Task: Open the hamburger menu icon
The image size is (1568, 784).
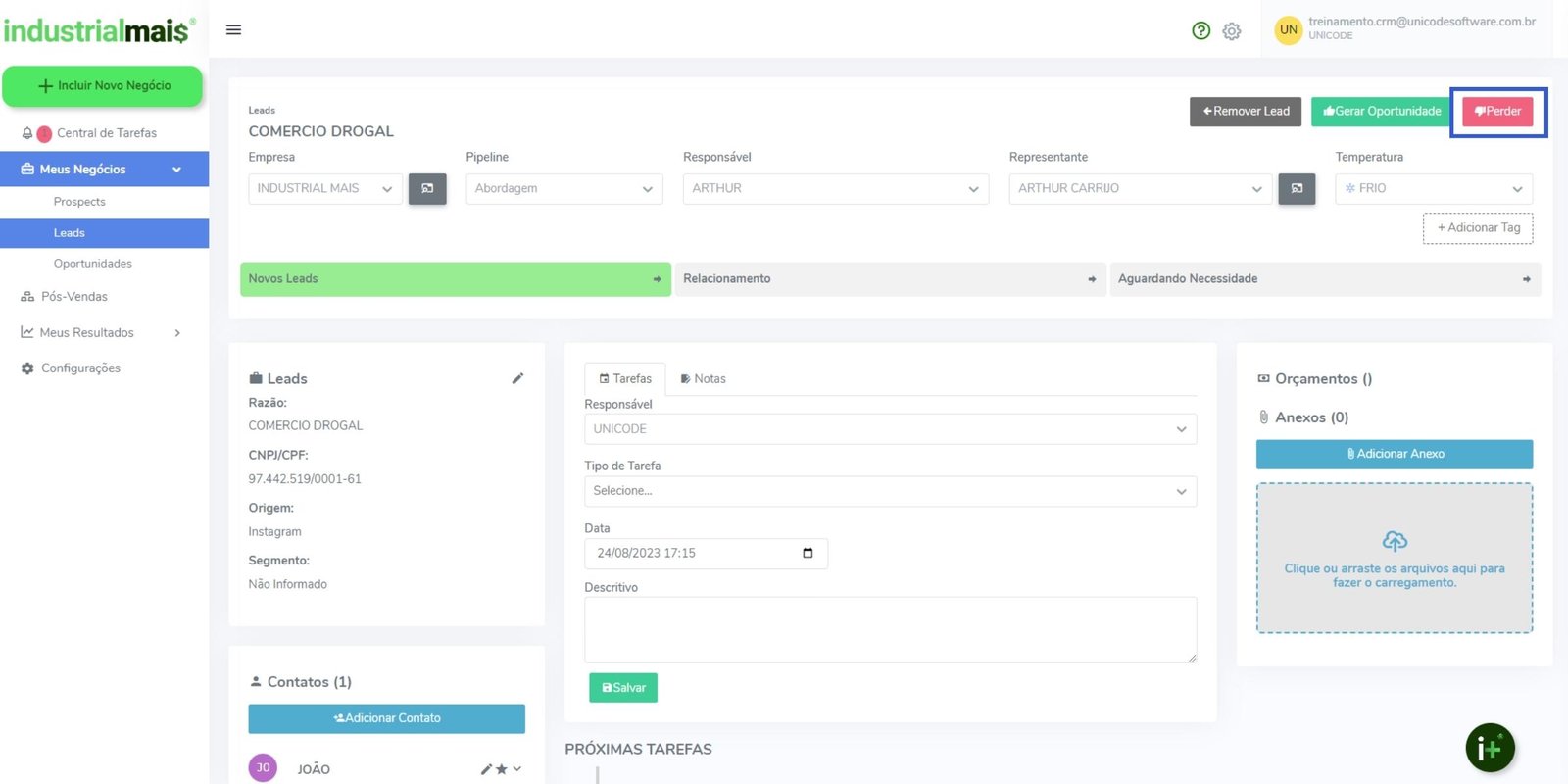Action: coord(233,29)
